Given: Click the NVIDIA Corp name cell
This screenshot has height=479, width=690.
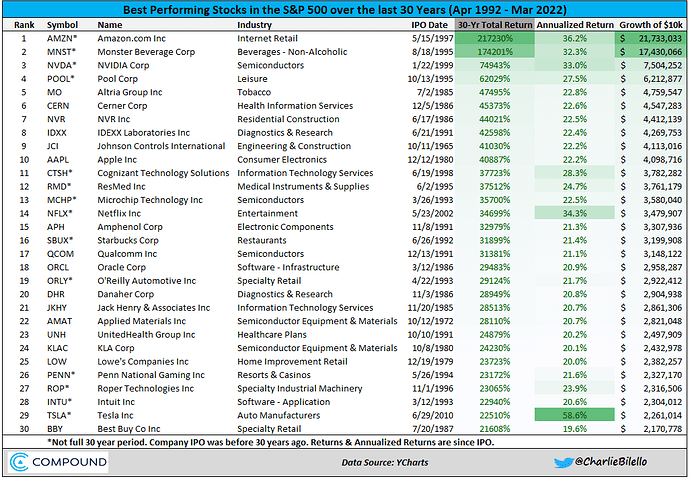Looking at the screenshot, I should point(123,66).
